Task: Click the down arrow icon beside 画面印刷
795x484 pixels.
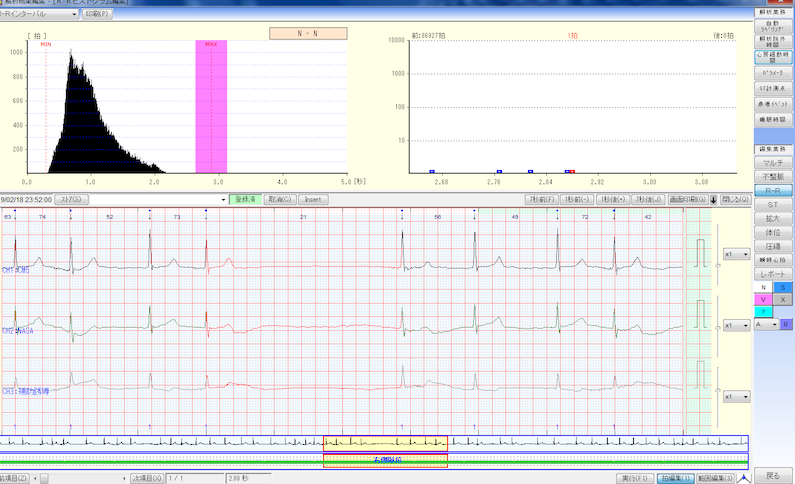Action: 714,200
